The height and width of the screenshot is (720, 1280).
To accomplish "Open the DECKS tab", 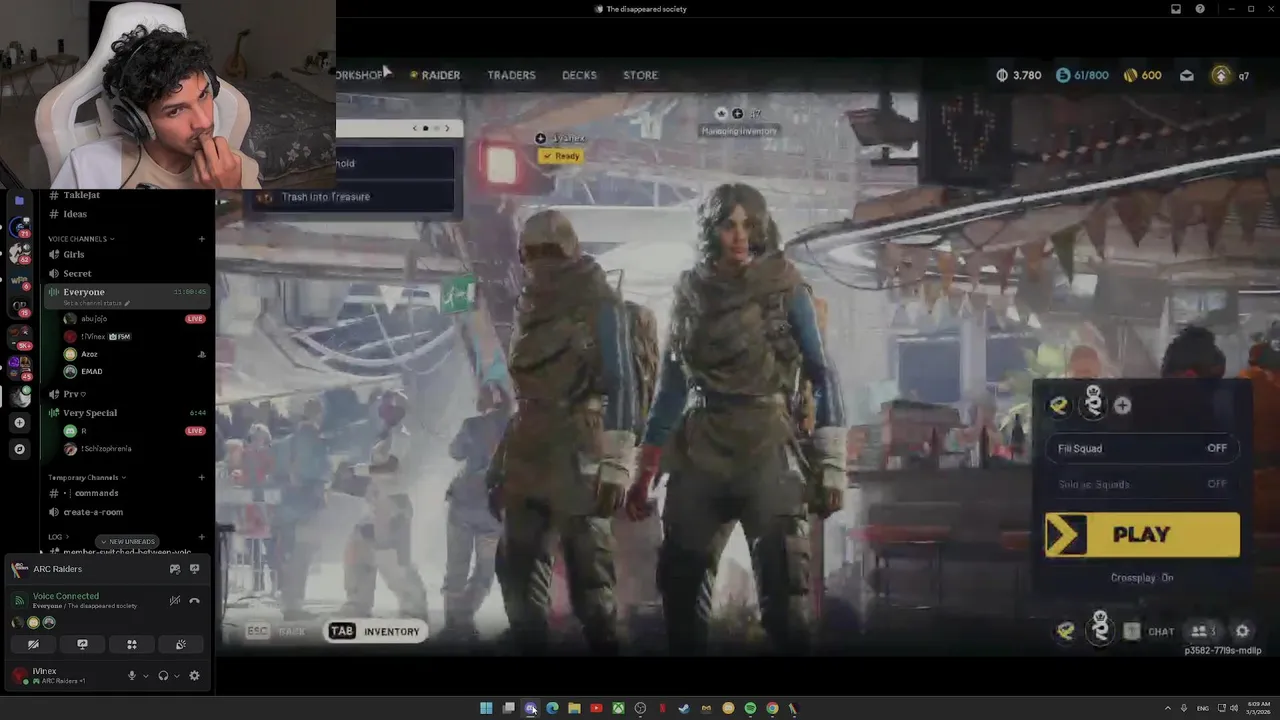I will [x=579, y=75].
